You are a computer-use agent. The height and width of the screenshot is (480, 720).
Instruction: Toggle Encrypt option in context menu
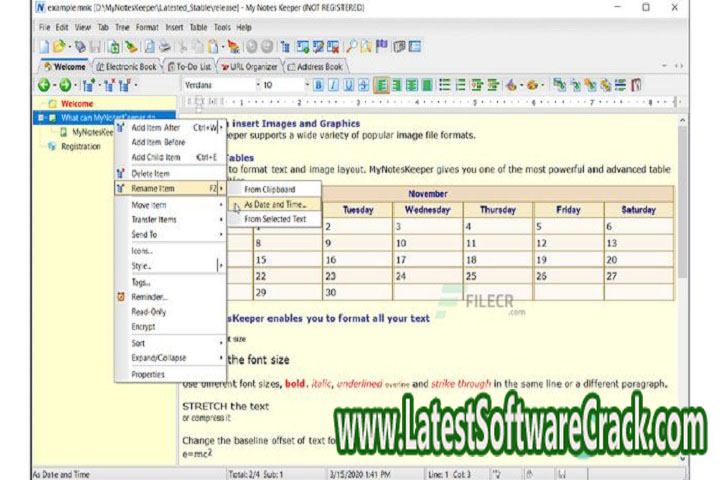click(143, 326)
